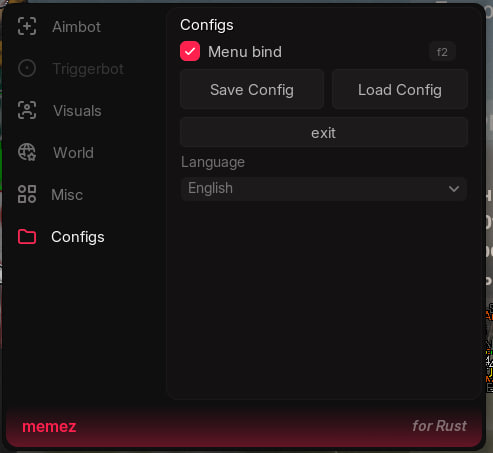Expand the chevron arrow on Language selector
Screen dimensions: 493x453
[x=454, y=189]
